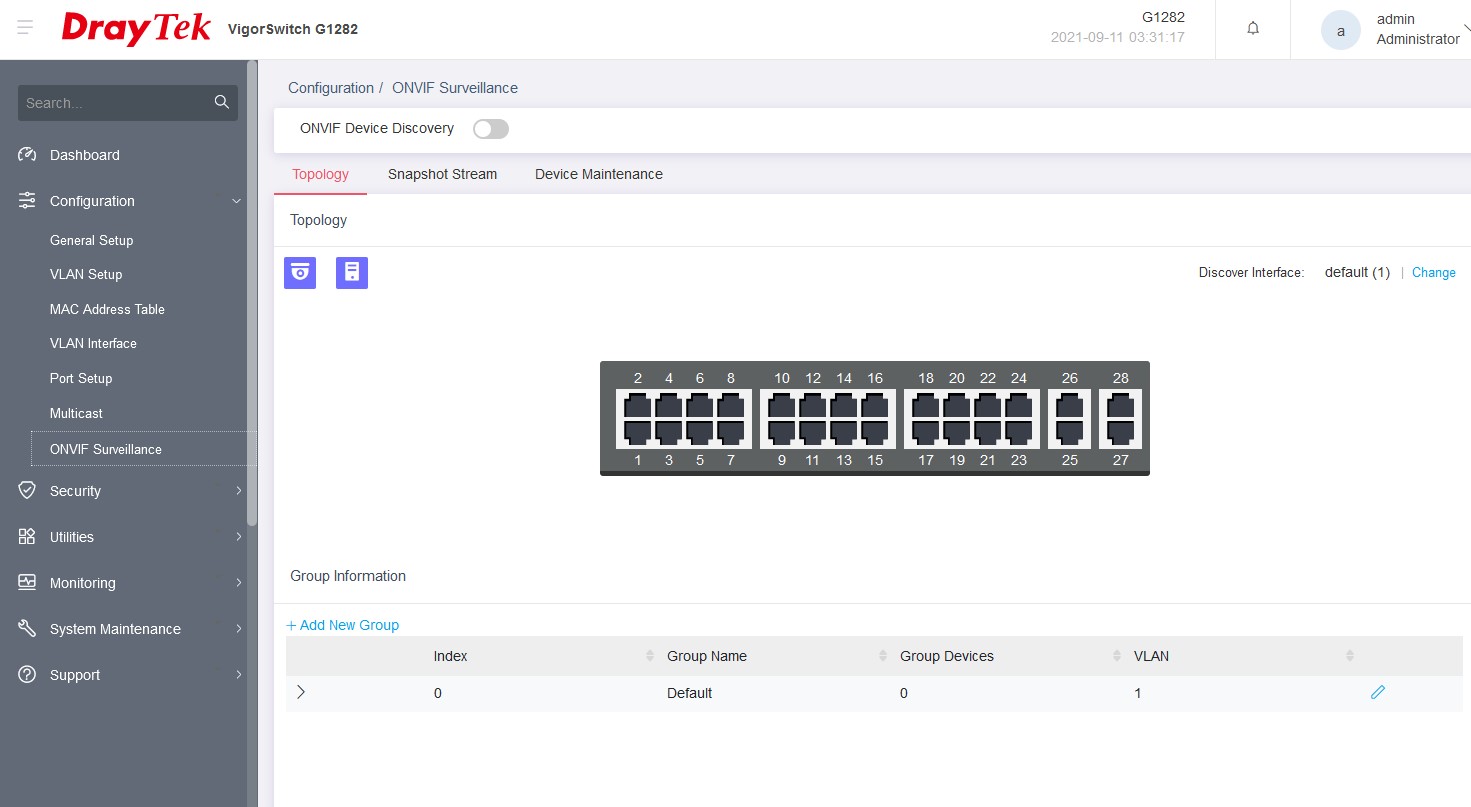1471x807 pixels.
Task: Open the notifications bell
Action: point(1253,29)
